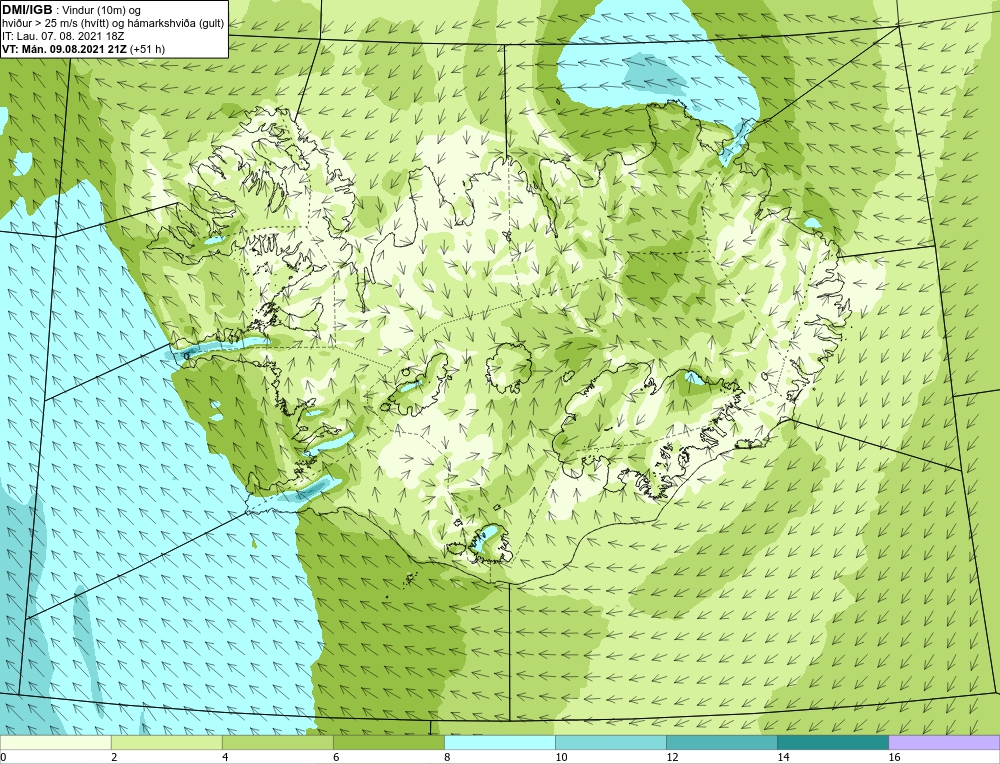
Task: Click the 0–2 m/s pale legend swatch
Action: [x=55, y=743]
